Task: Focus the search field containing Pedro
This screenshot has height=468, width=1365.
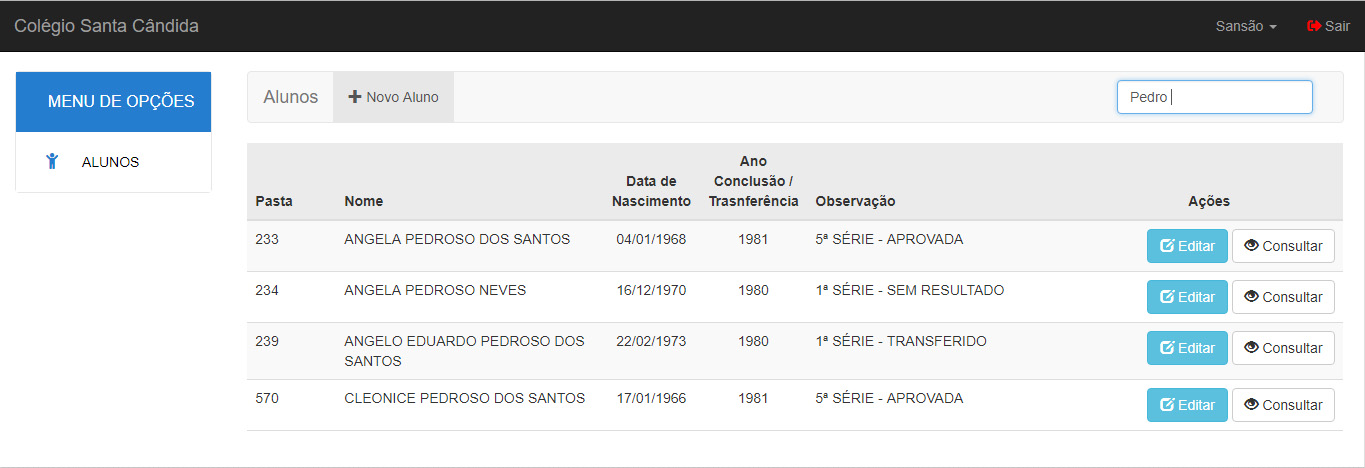Action: [x=1214, y=97]
